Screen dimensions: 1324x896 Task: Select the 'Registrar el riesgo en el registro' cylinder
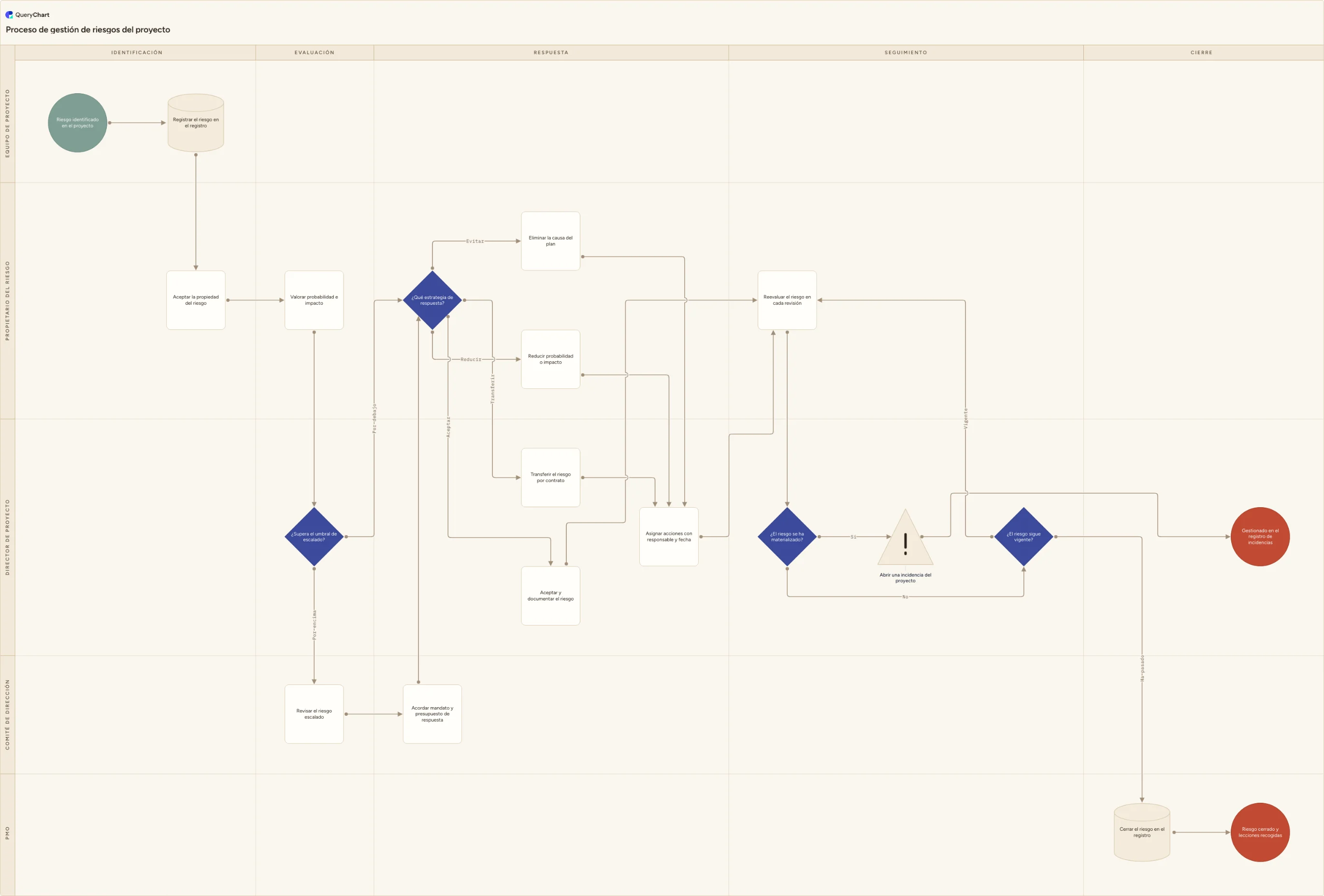tap(195, 123)
